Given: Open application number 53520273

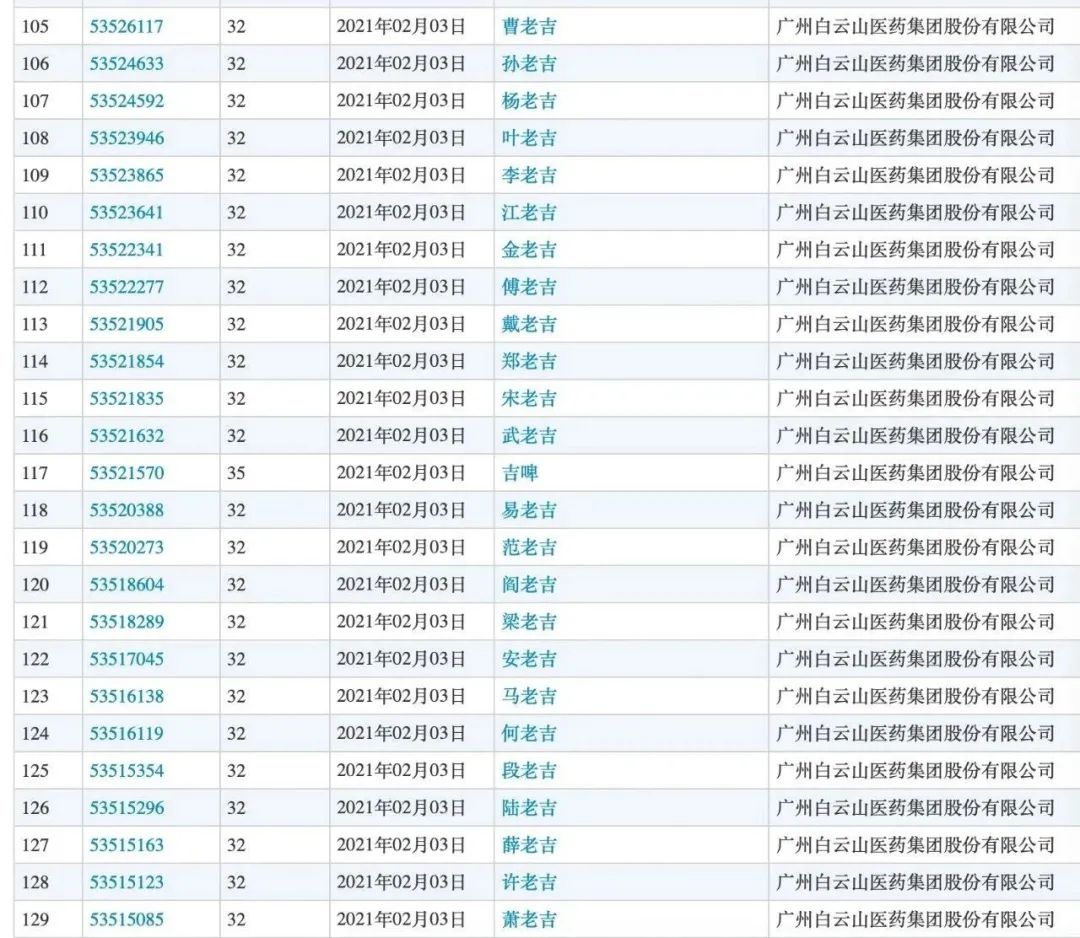Looking at the screenshot, I should pyautogui.click(x=127, y=548).
